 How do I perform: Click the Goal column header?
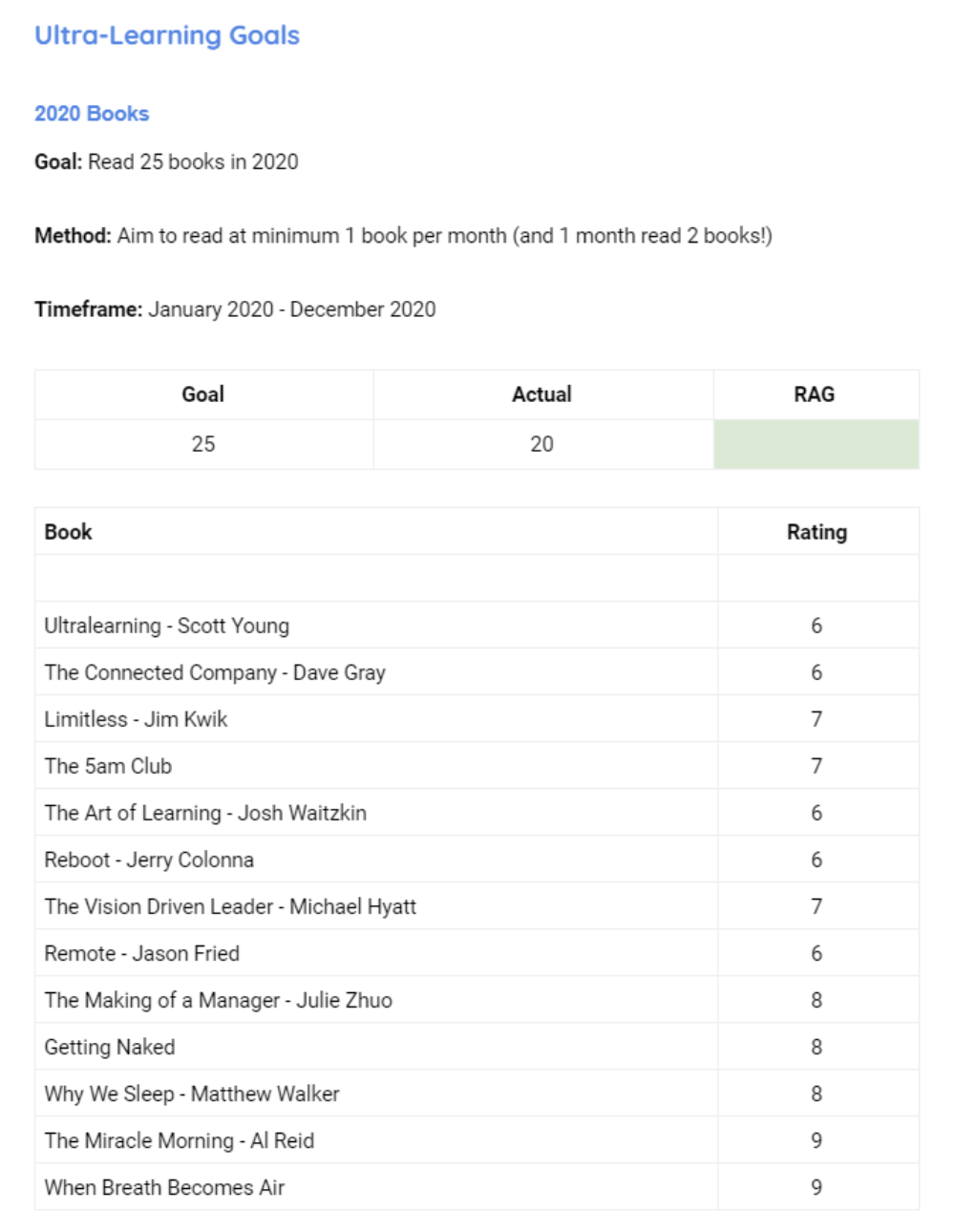coord(203,394)
